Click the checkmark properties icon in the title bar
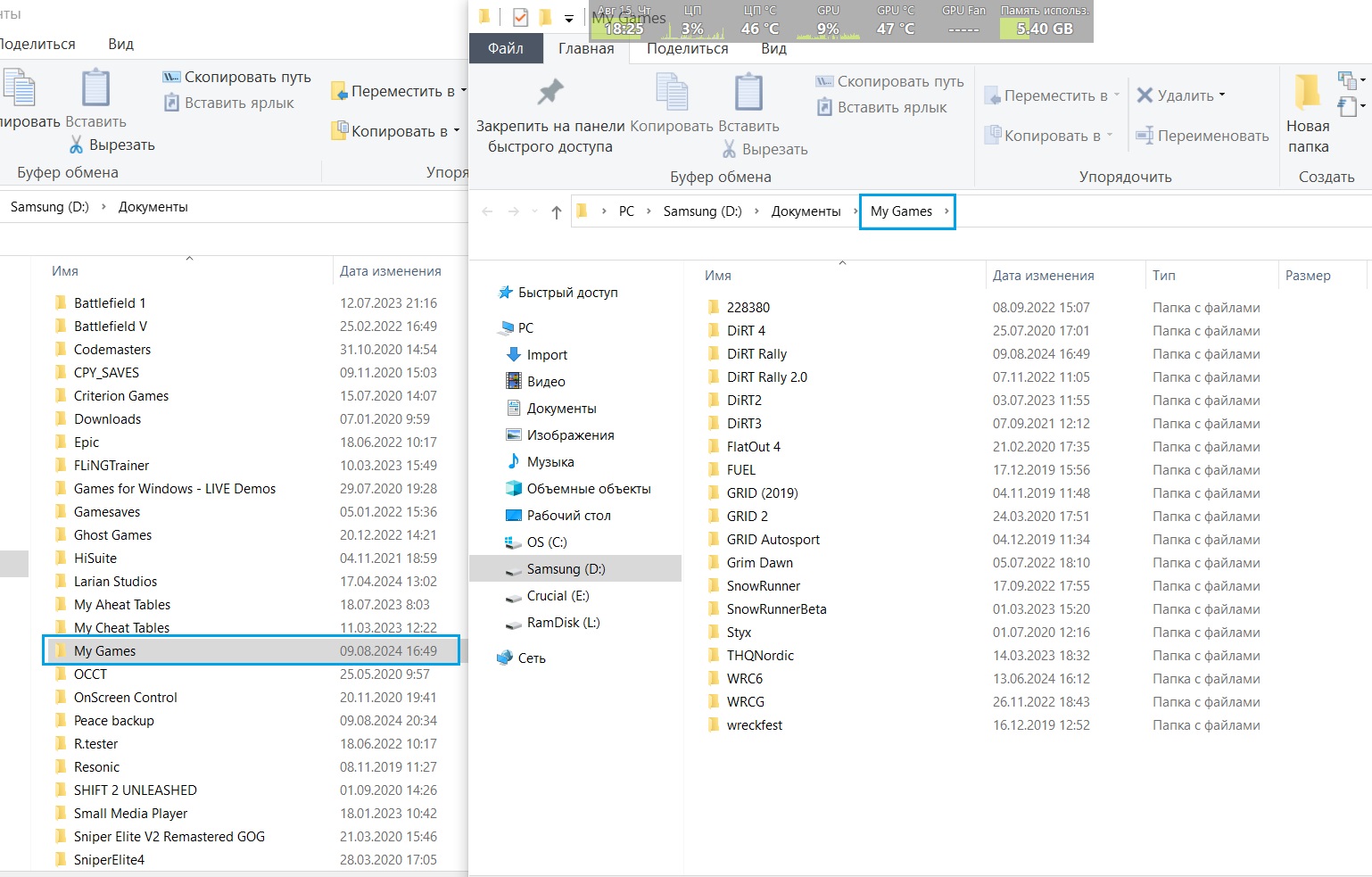Image resolution: width=1372 pixels, height=877 pixels. tap(521, 17)
